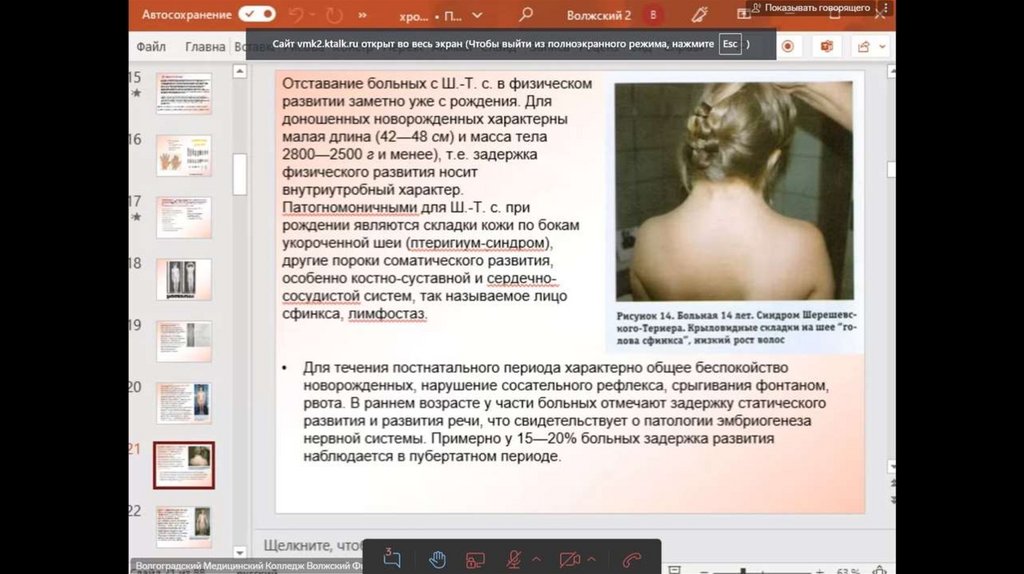Open the share dropdown in ribbon
This screenshot has width=1024, height=574.
point(869,47)
